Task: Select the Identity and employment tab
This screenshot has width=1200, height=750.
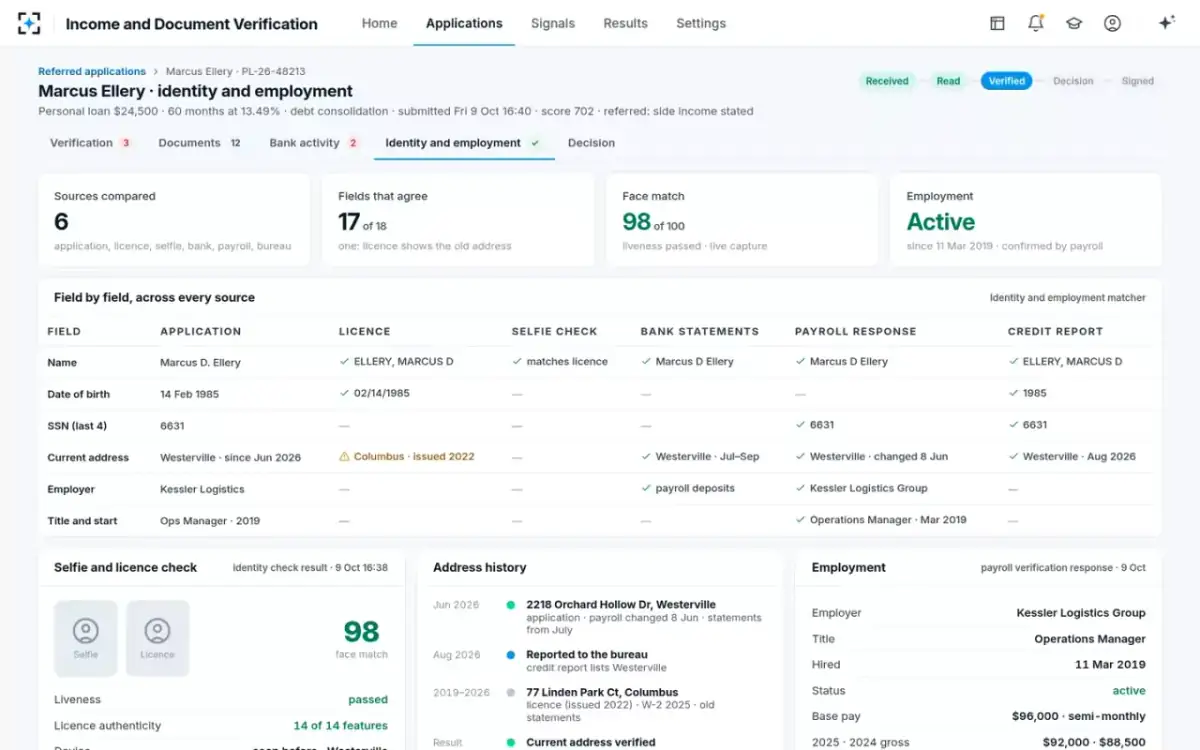Action: pyautogui.click(x=464, y=143)
